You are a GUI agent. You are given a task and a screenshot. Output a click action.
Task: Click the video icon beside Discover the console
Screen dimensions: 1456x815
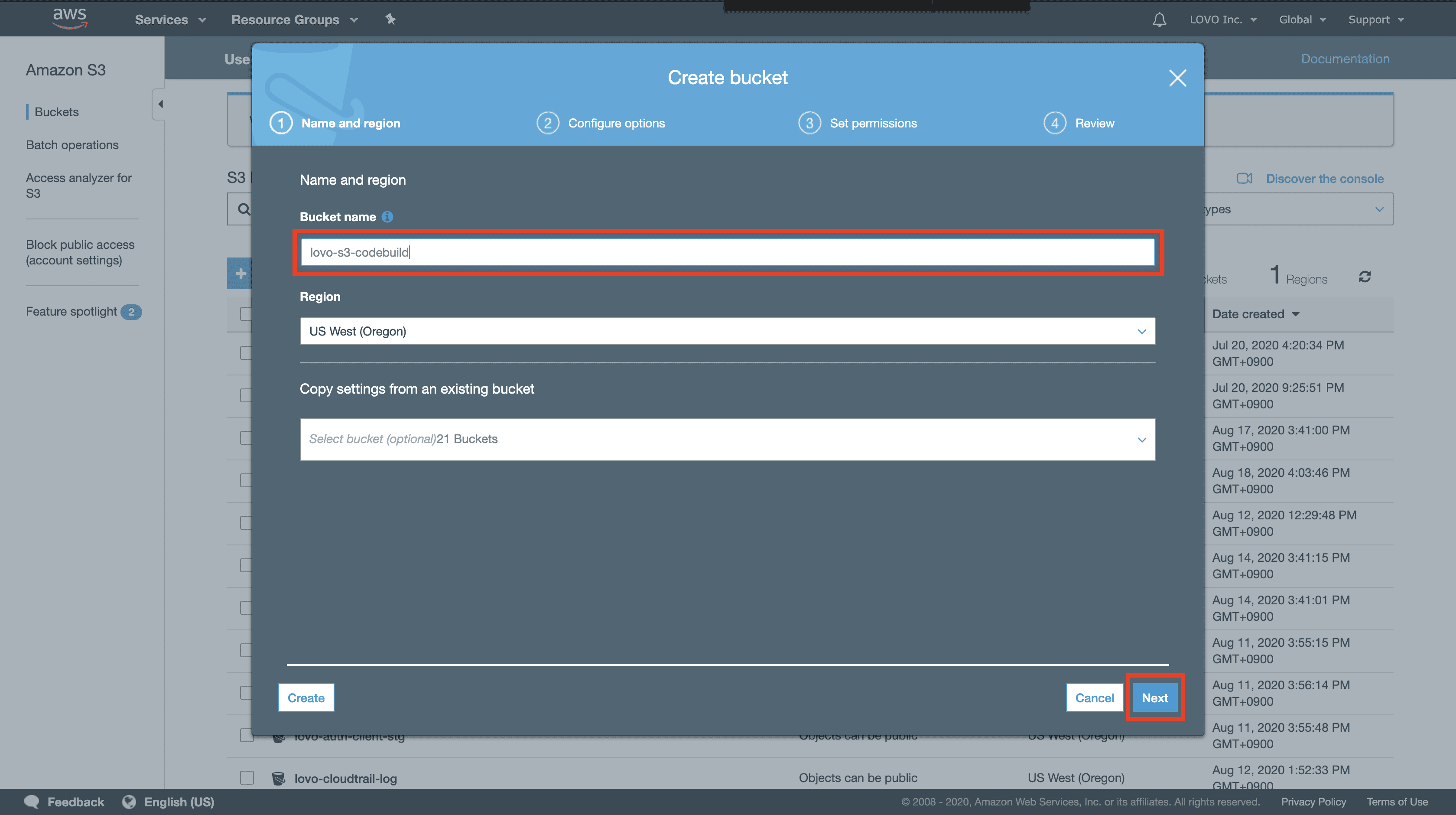click(1244, 179)
